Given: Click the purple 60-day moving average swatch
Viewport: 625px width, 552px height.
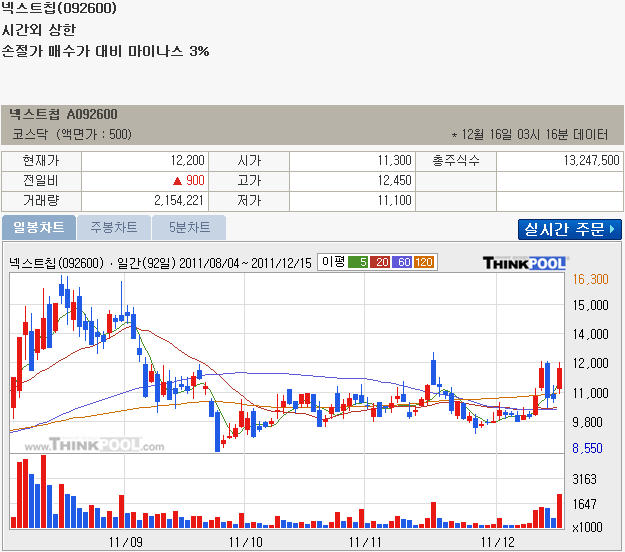Looking at the screenshot, I should point(402,262).
